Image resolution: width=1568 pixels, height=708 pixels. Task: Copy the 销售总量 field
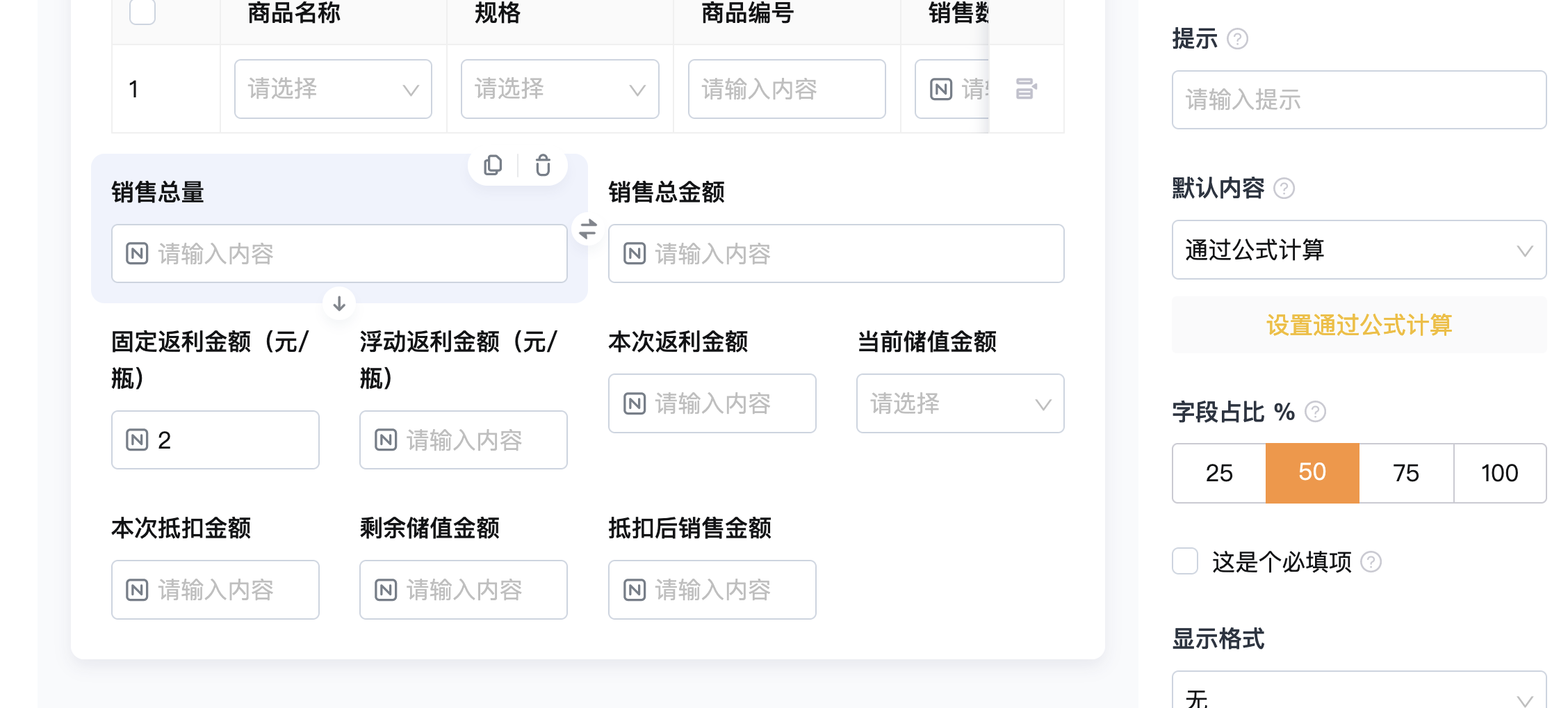tap(493, 166)
